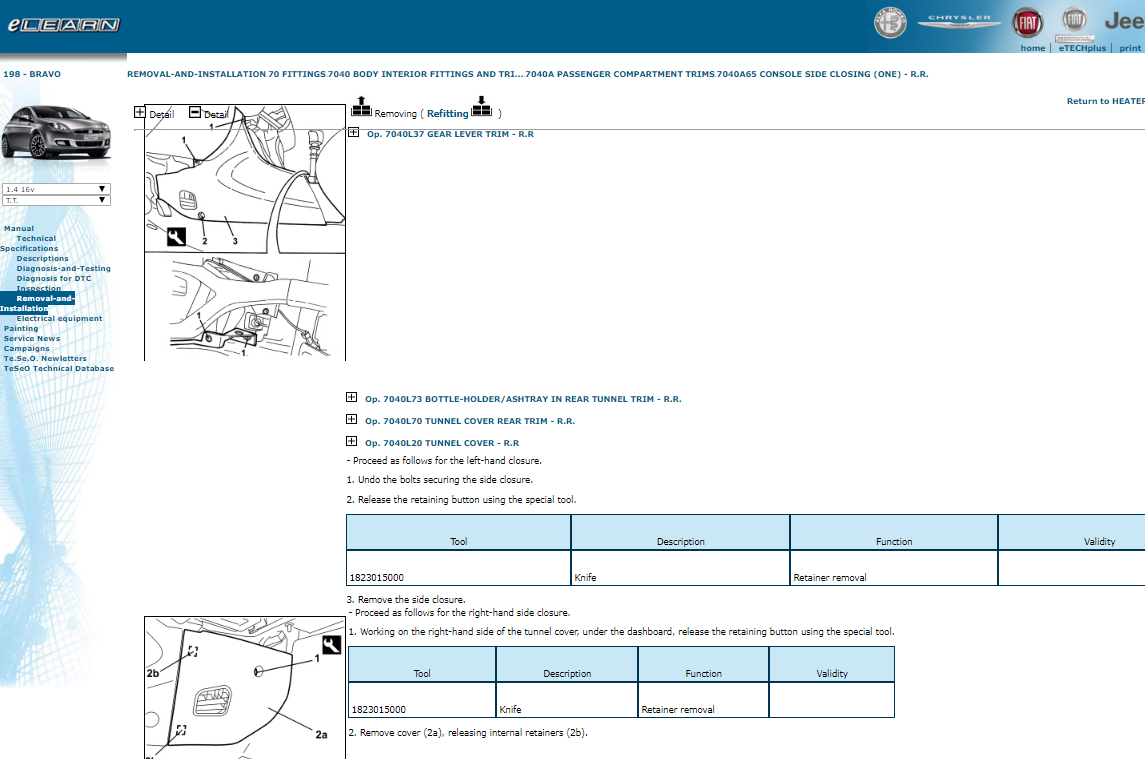The image size is (1145, 759).
Task: Open Op. 7040L37 GEAR LEVER TRIM link
Action: pos(450,134)
